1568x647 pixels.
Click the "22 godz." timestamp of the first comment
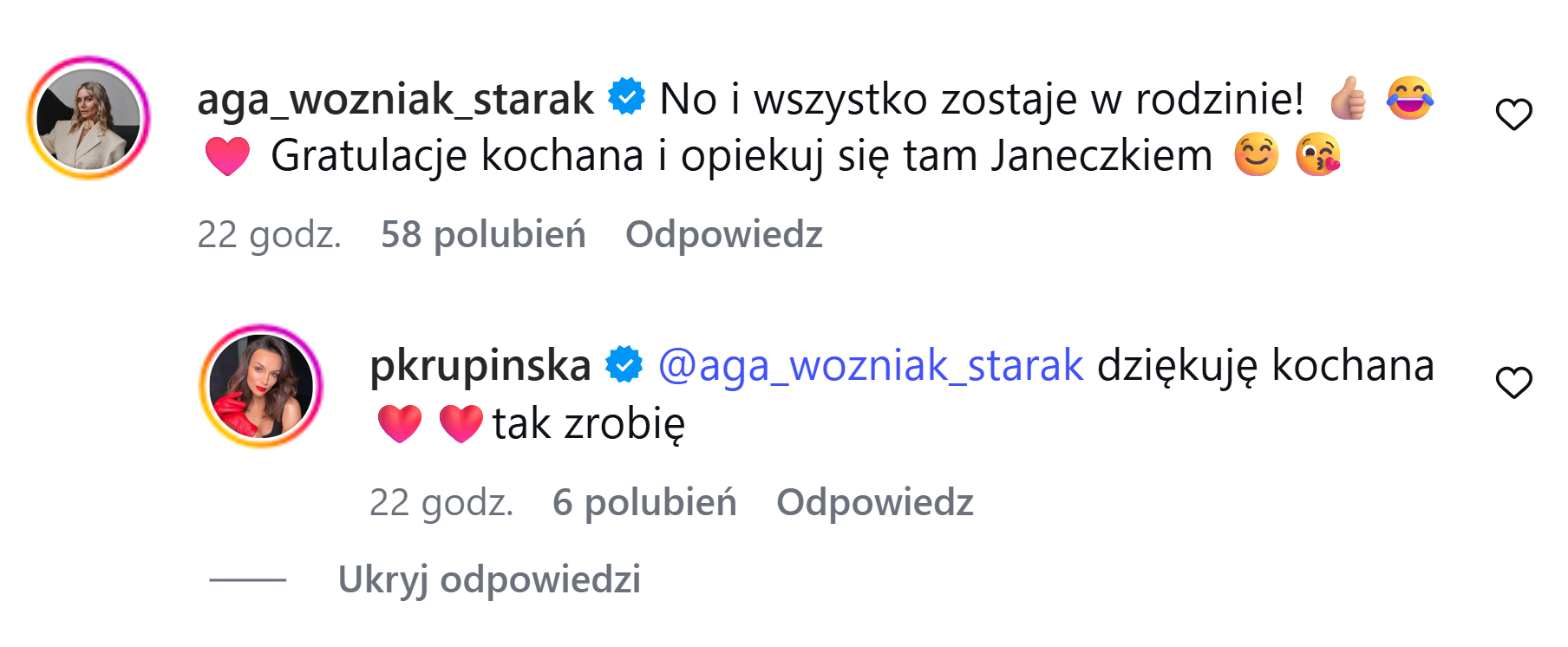(269, 234)
